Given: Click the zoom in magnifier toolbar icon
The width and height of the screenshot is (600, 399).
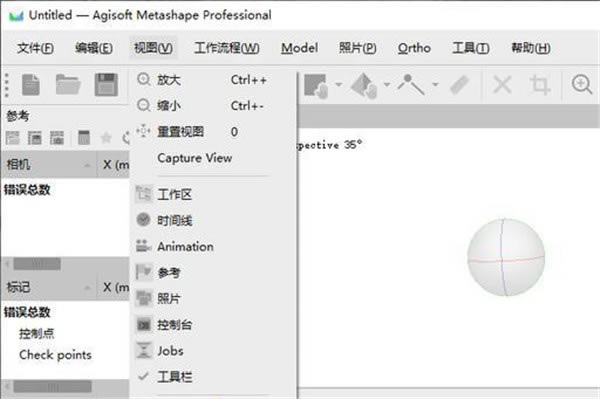Looking at the screenshot, I should click(x=582, y=85).
